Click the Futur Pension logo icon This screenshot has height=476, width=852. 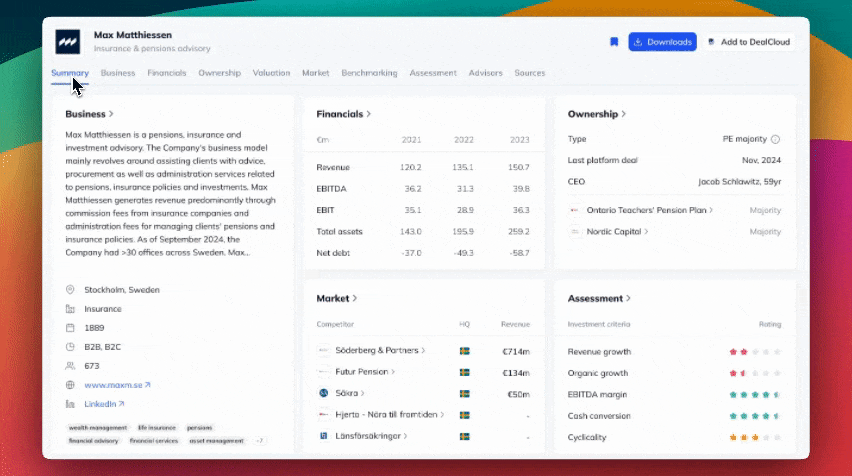click(x=324, y=372)
